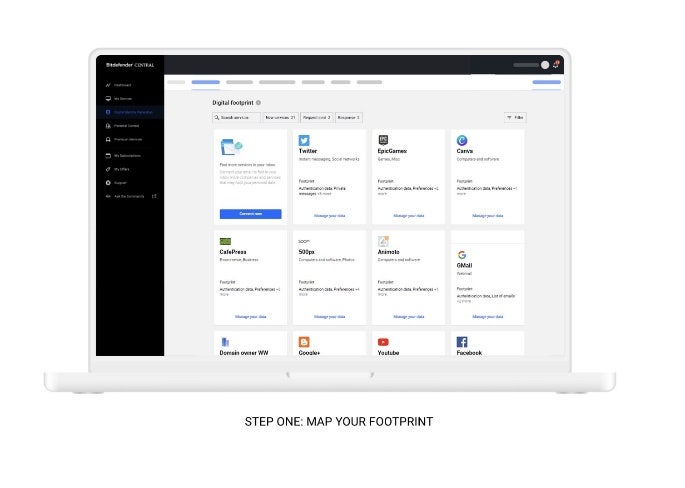Click the Canva logo icon
This screenshot has height=488, width=685.
[x=462, y=141]
